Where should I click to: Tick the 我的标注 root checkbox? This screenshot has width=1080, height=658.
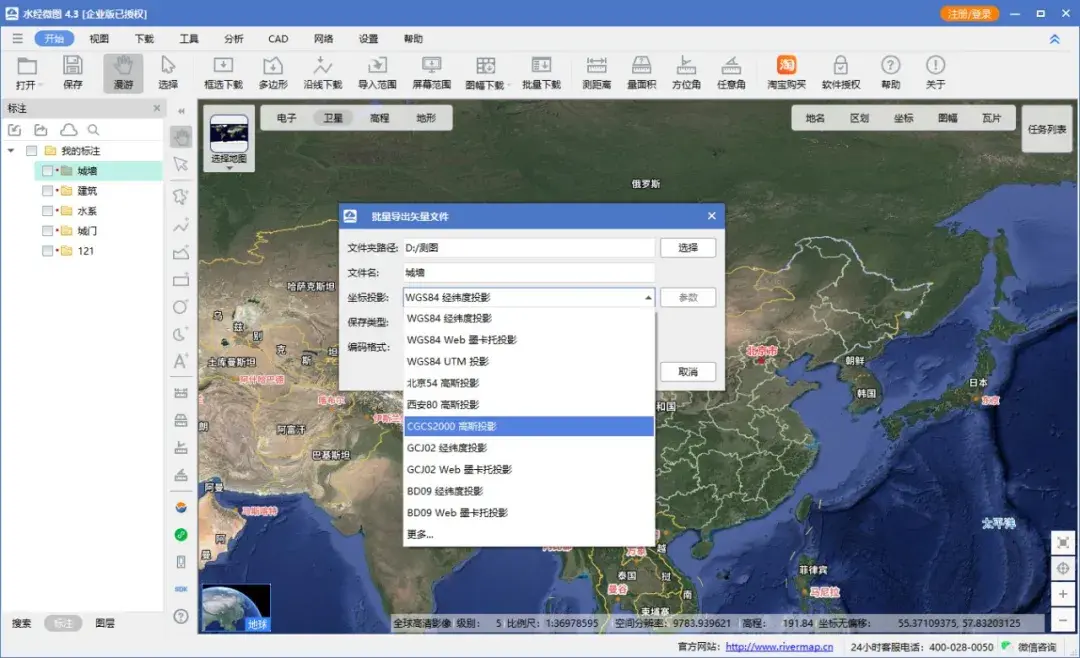coord(30,148)
